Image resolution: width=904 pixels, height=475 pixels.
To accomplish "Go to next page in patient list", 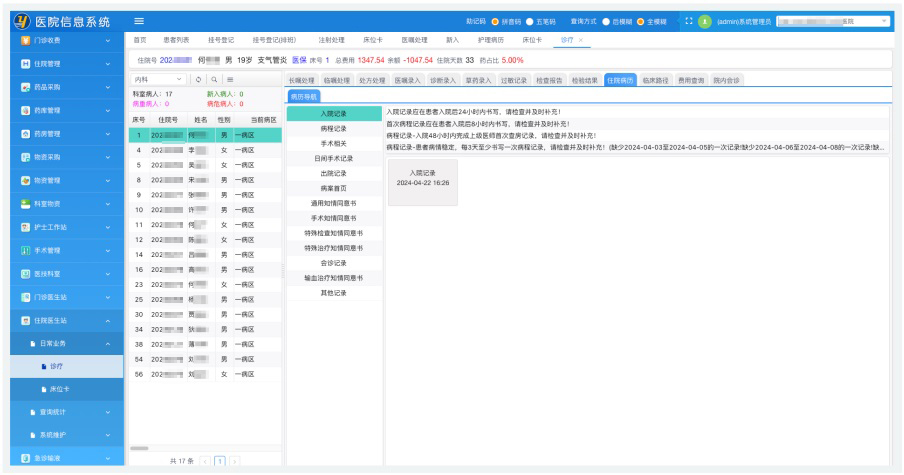I will pyautogui.click(x=234, y=461).
